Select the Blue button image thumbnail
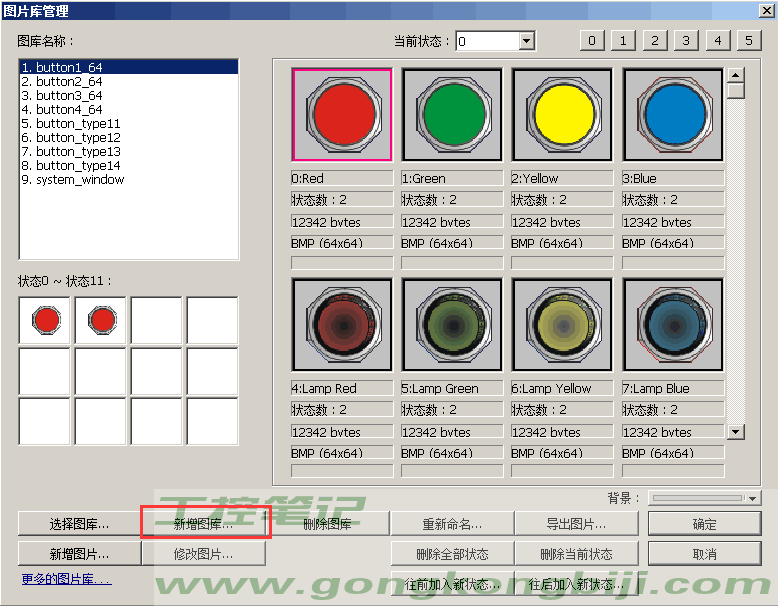This screenshot has height=606, width=778. (x=673, y=115)
